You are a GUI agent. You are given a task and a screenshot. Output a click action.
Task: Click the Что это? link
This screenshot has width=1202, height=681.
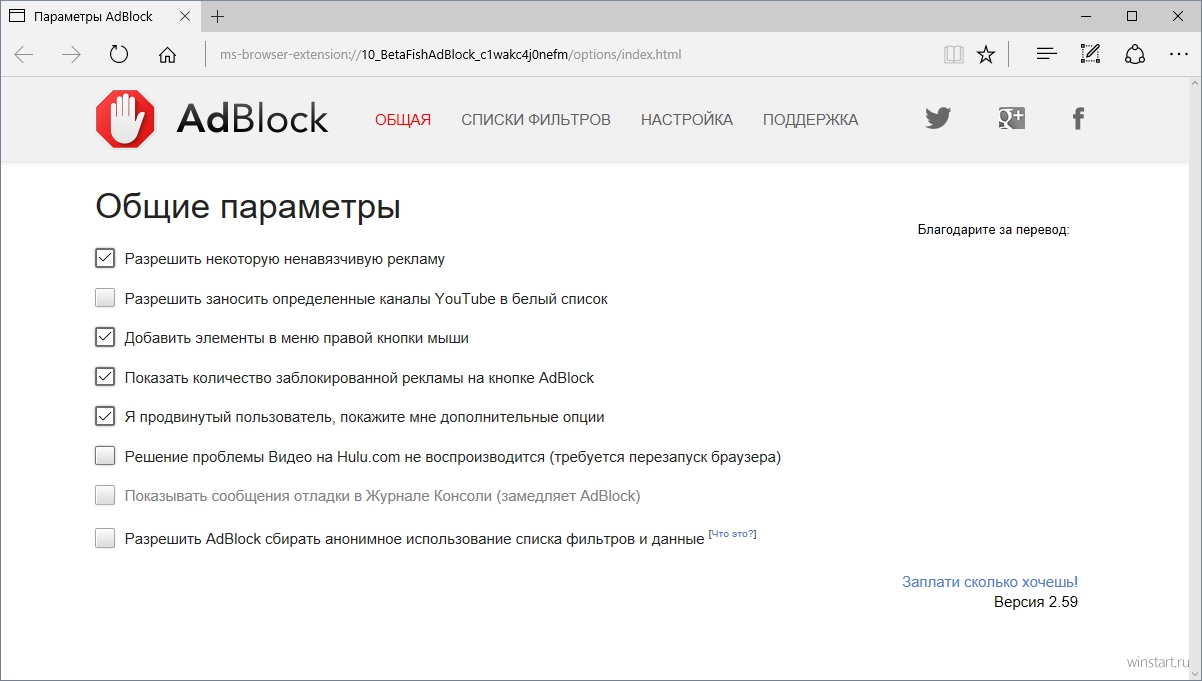[x=733, y=534]
